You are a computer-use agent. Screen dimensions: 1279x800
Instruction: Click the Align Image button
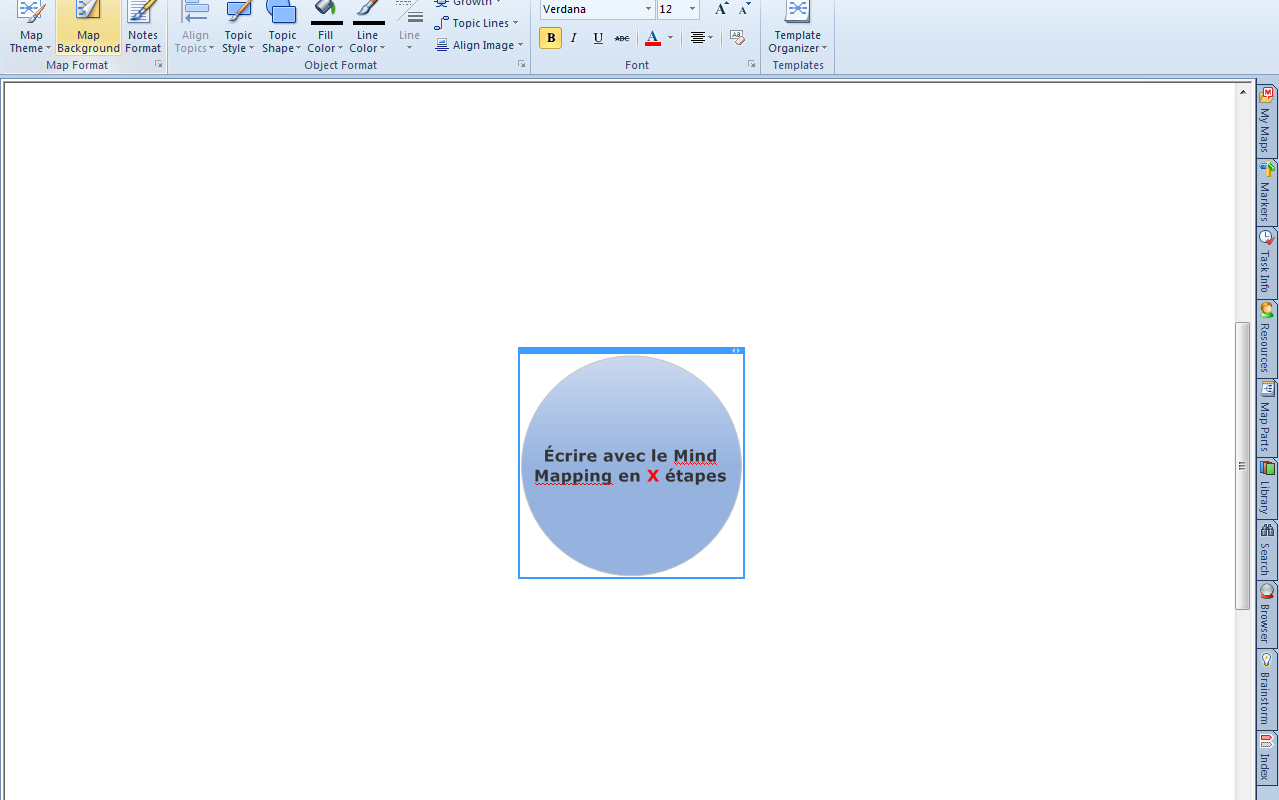point(480,45)
